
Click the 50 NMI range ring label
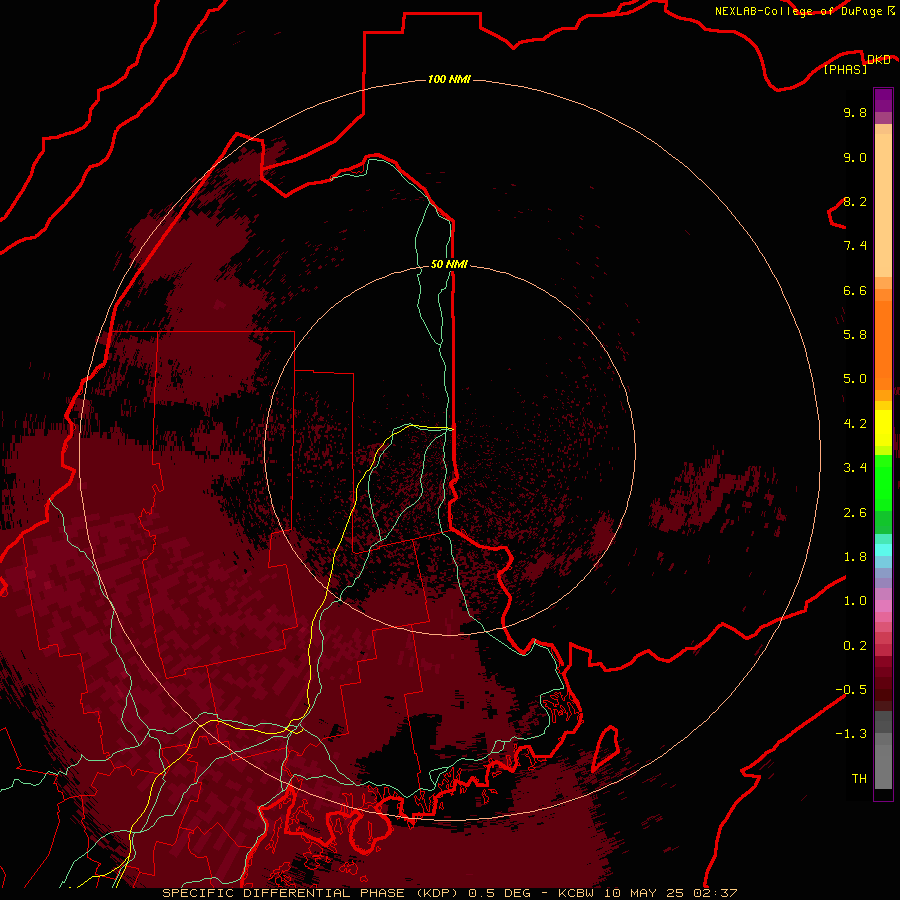449,264
